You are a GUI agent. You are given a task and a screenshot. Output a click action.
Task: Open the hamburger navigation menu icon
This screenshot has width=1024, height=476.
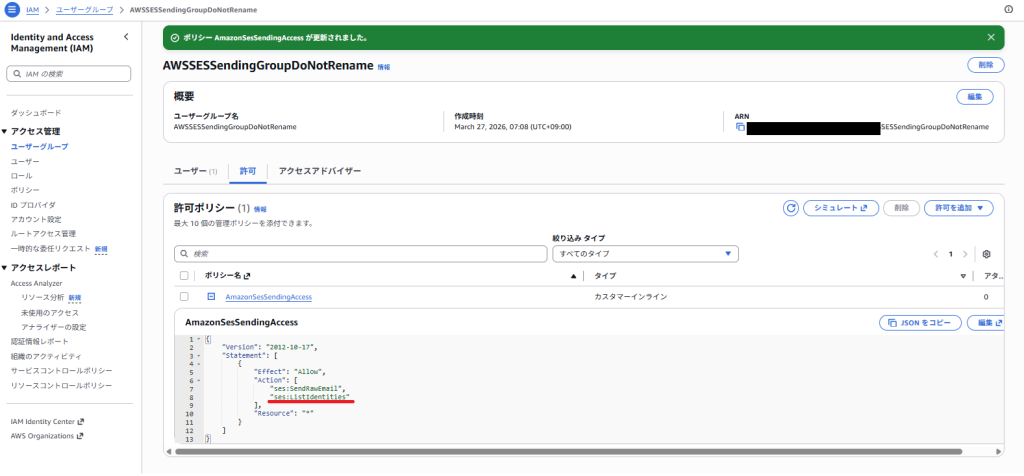(12, 9)
